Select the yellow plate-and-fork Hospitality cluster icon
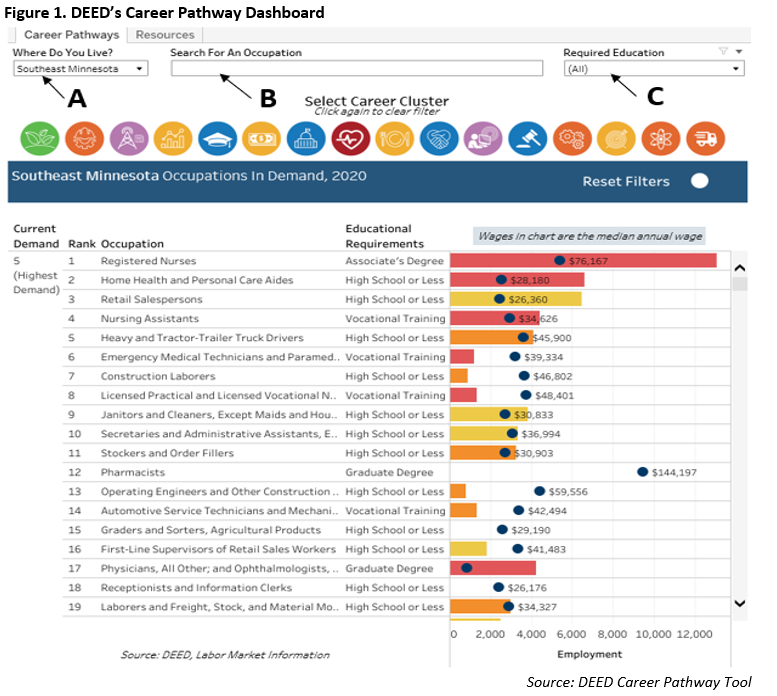This screenshot has height=696, width=777. tap(395, 139)
